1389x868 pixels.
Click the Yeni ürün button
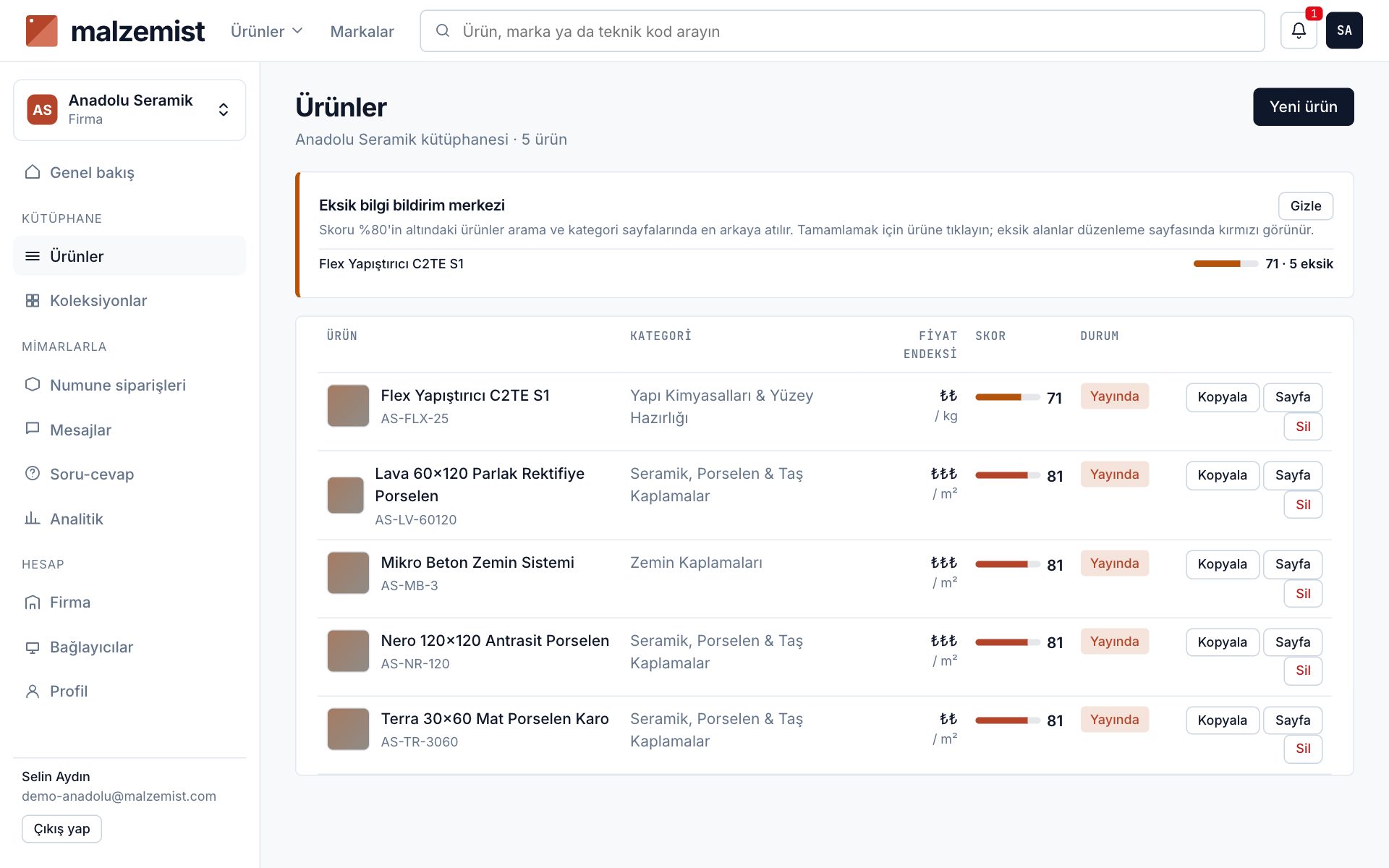pos(1303,107)
